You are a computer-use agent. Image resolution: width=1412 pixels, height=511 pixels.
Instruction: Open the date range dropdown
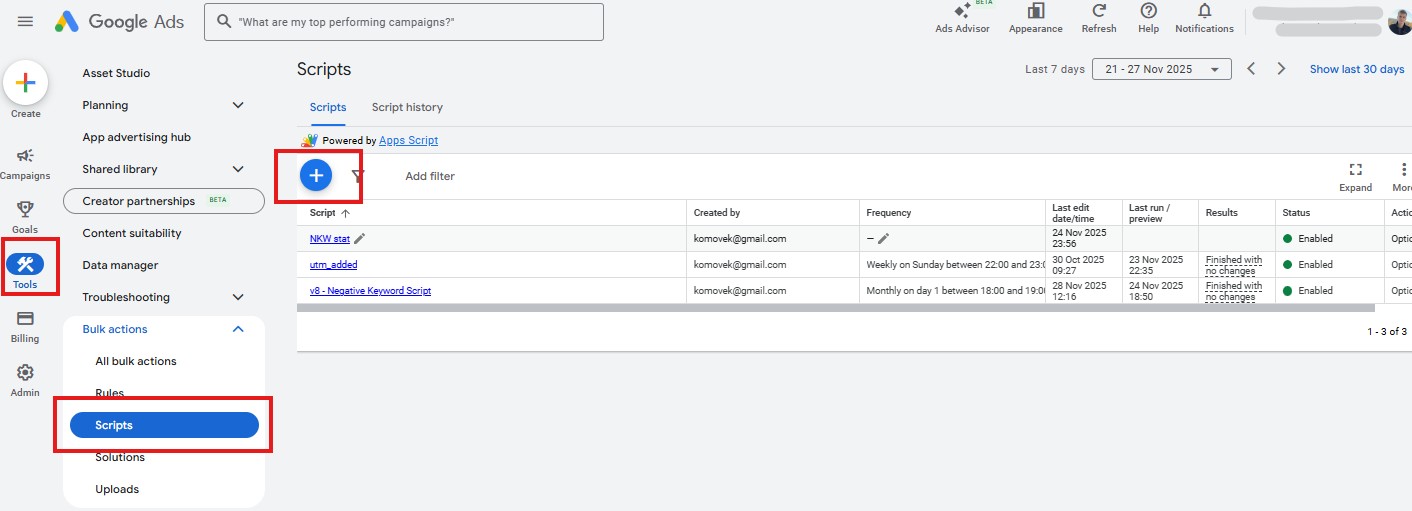pyautogui.click(x=1161, y=69)
